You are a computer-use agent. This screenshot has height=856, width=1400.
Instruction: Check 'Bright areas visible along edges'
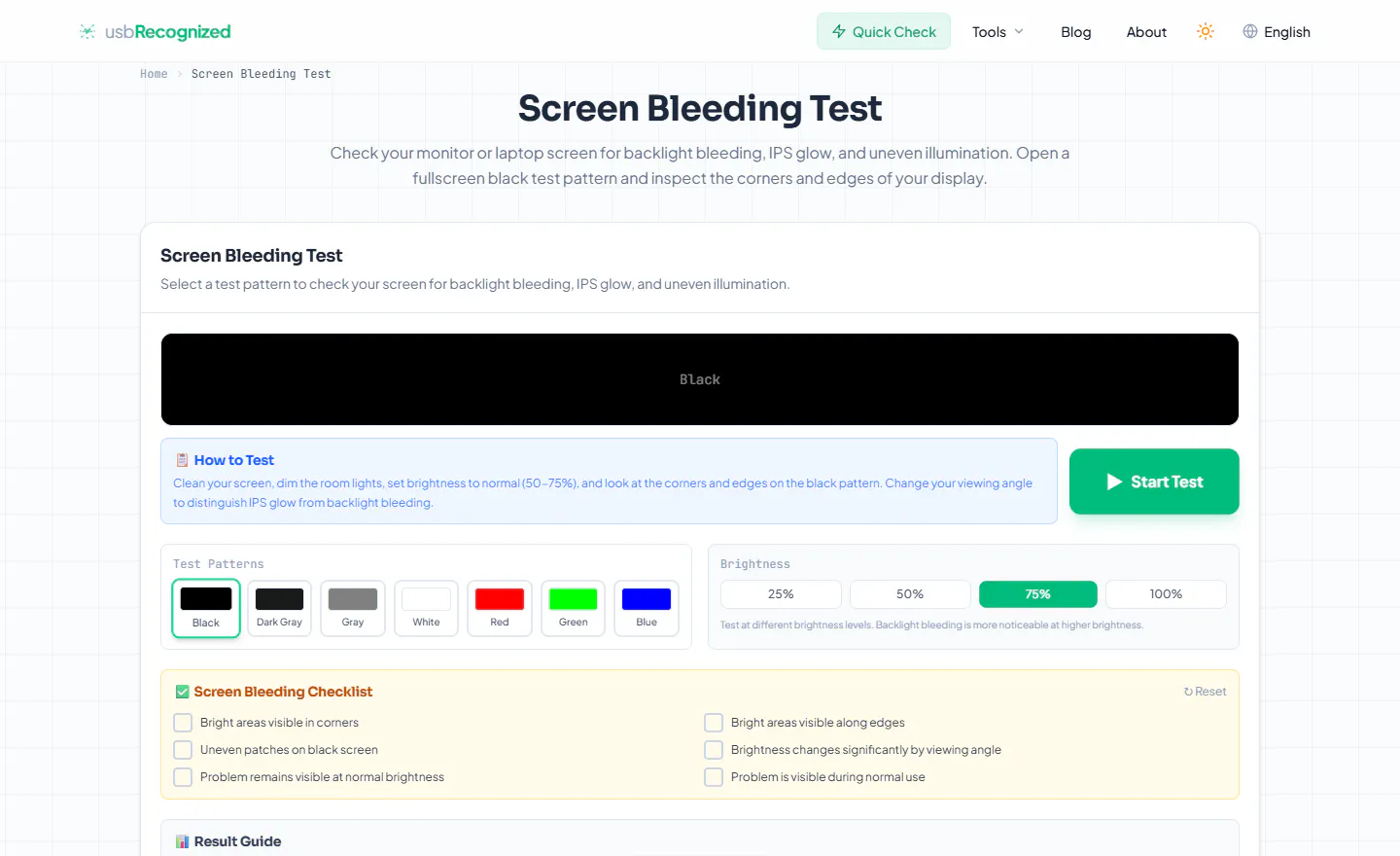point(714,723)
